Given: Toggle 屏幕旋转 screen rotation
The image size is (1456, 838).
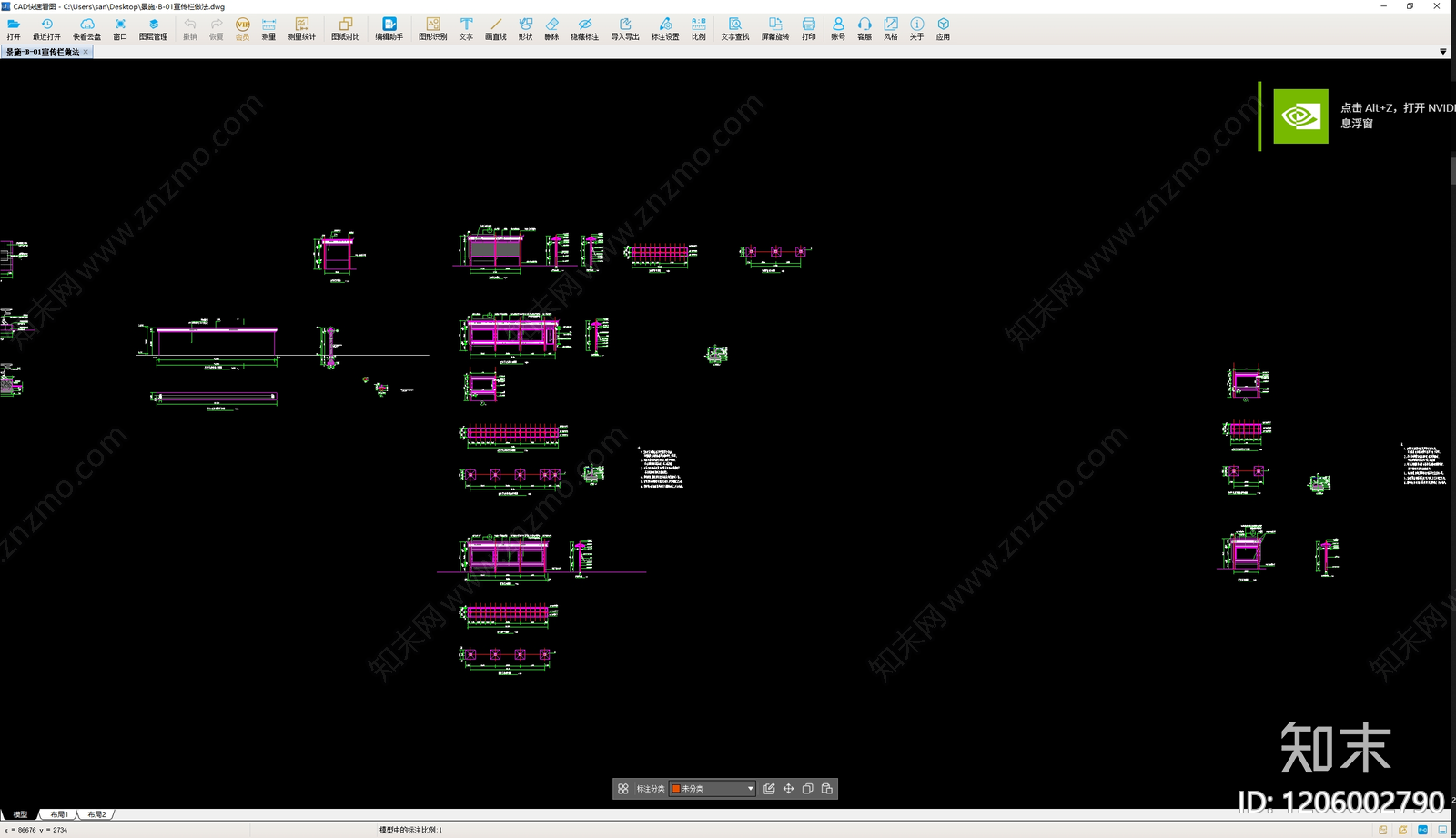Looking at the screenshot, I should 774,29.
